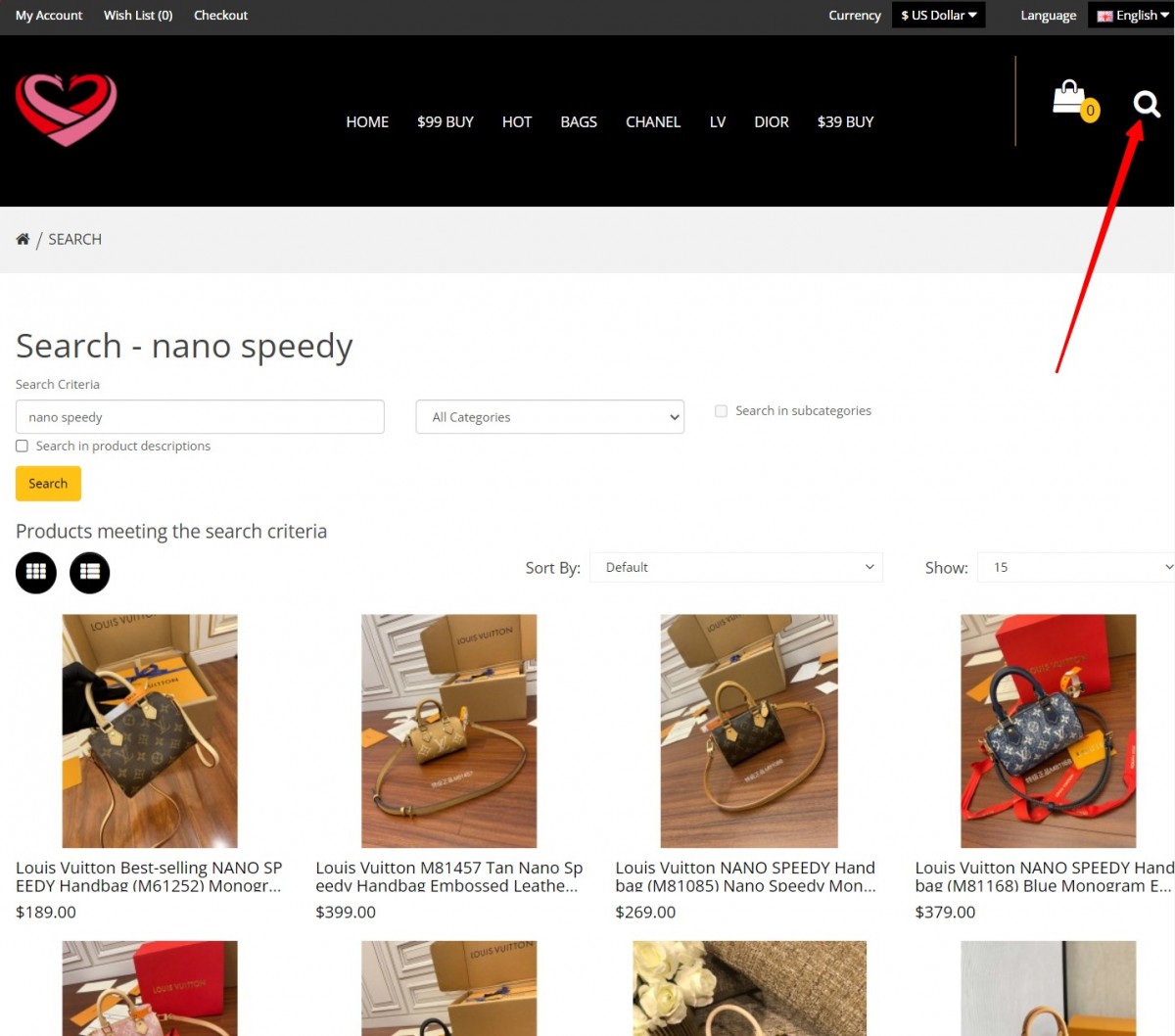The image size is (1175, 1036).
Task: Open the My Account link
Action: coord(49,15)
